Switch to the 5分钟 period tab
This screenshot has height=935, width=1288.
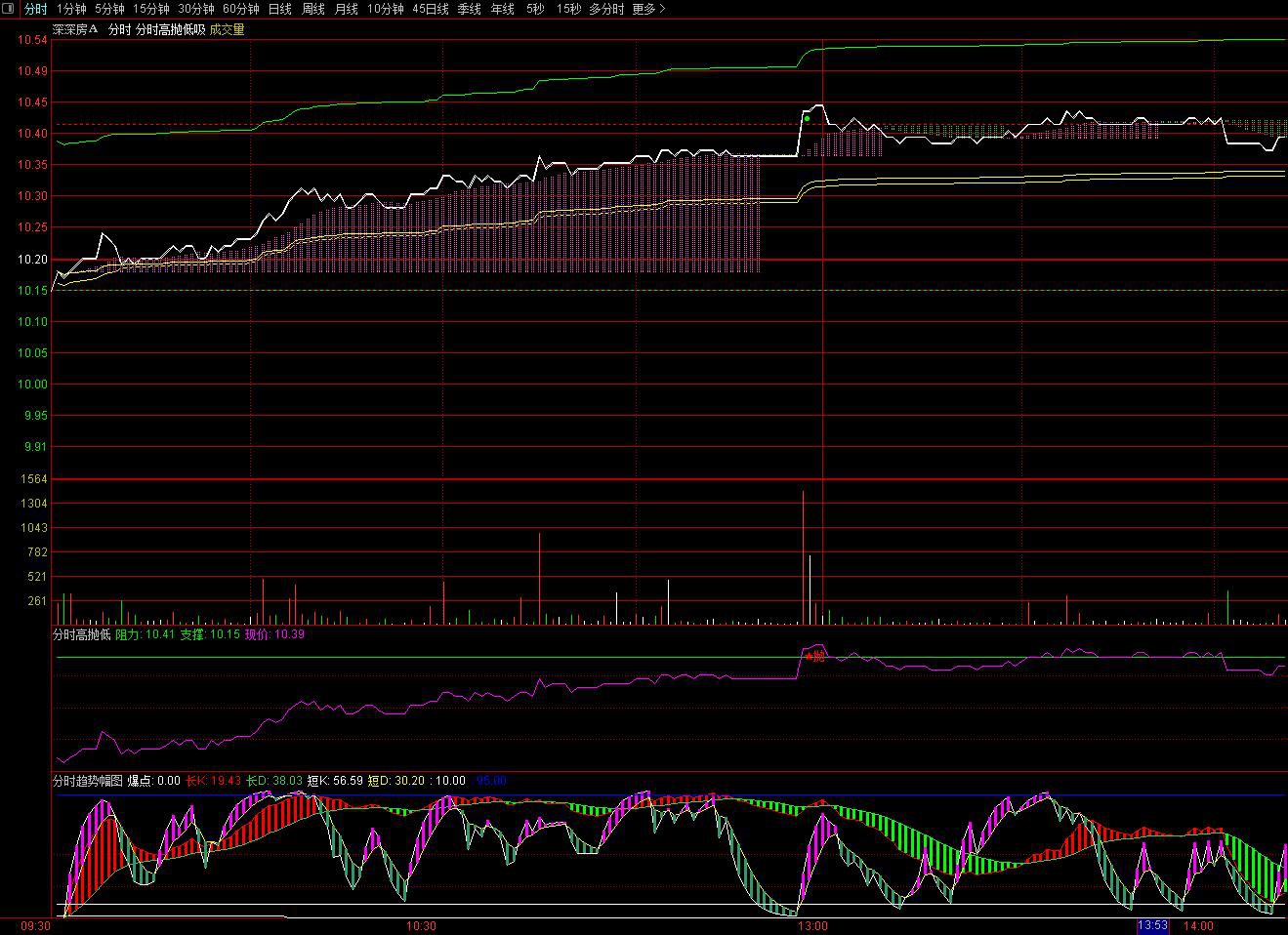coord(109,9)
